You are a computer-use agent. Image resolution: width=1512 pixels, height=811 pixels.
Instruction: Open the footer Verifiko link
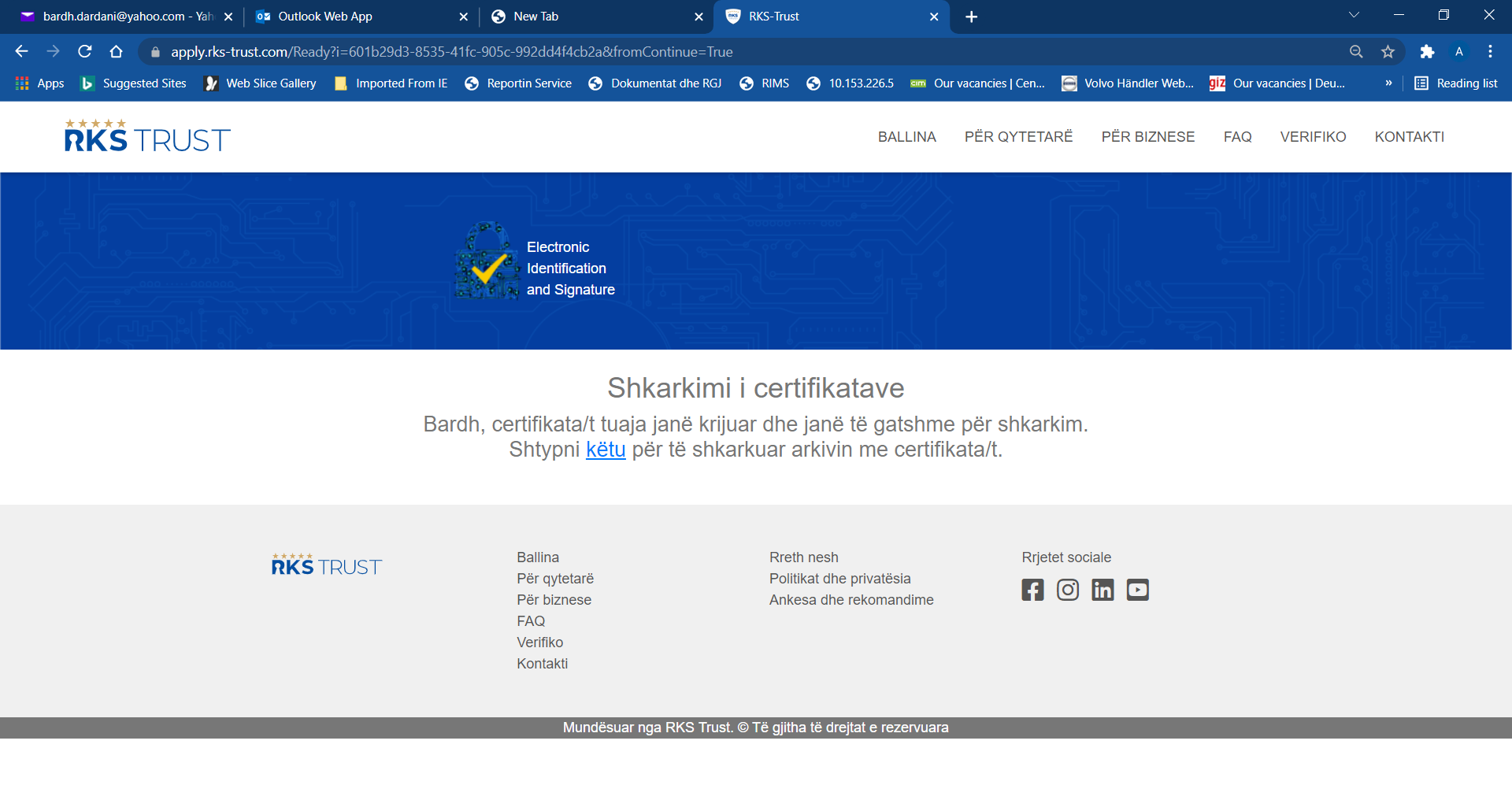tap(540, 643)
